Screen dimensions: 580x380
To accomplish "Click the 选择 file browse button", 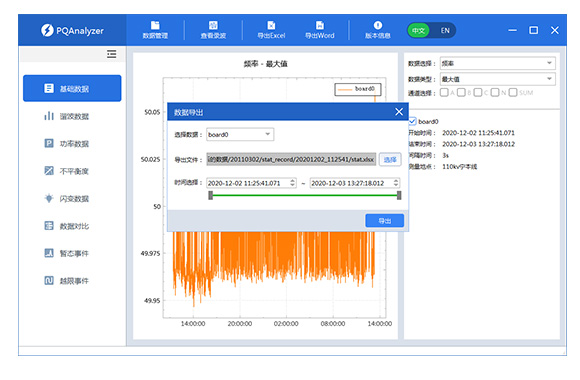I will click(390, 159).
